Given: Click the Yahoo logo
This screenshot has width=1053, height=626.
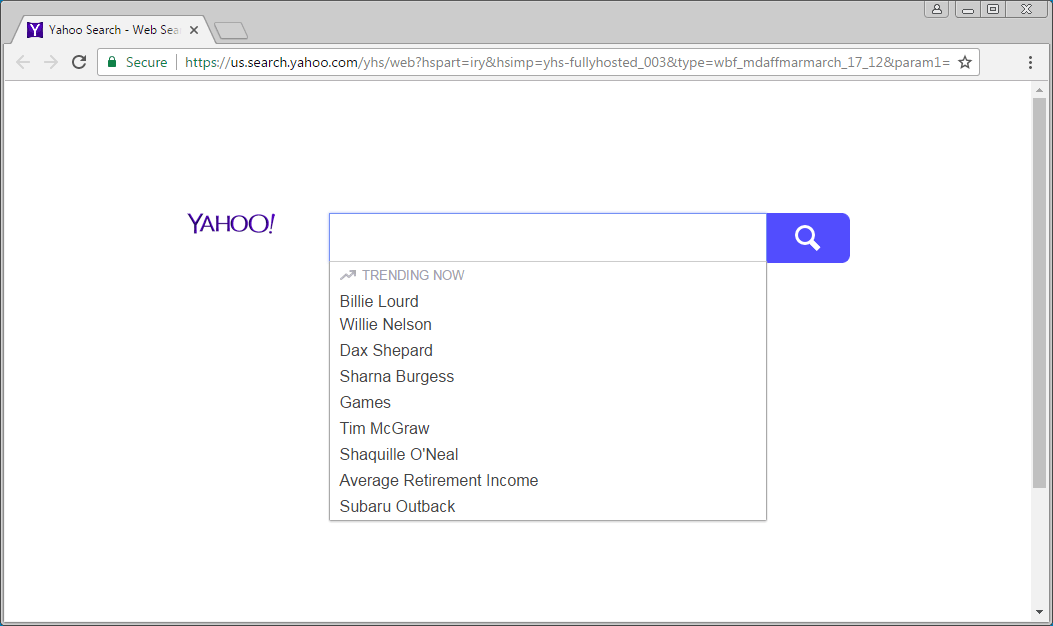Looking at the screenshot, I should (231, 224).
